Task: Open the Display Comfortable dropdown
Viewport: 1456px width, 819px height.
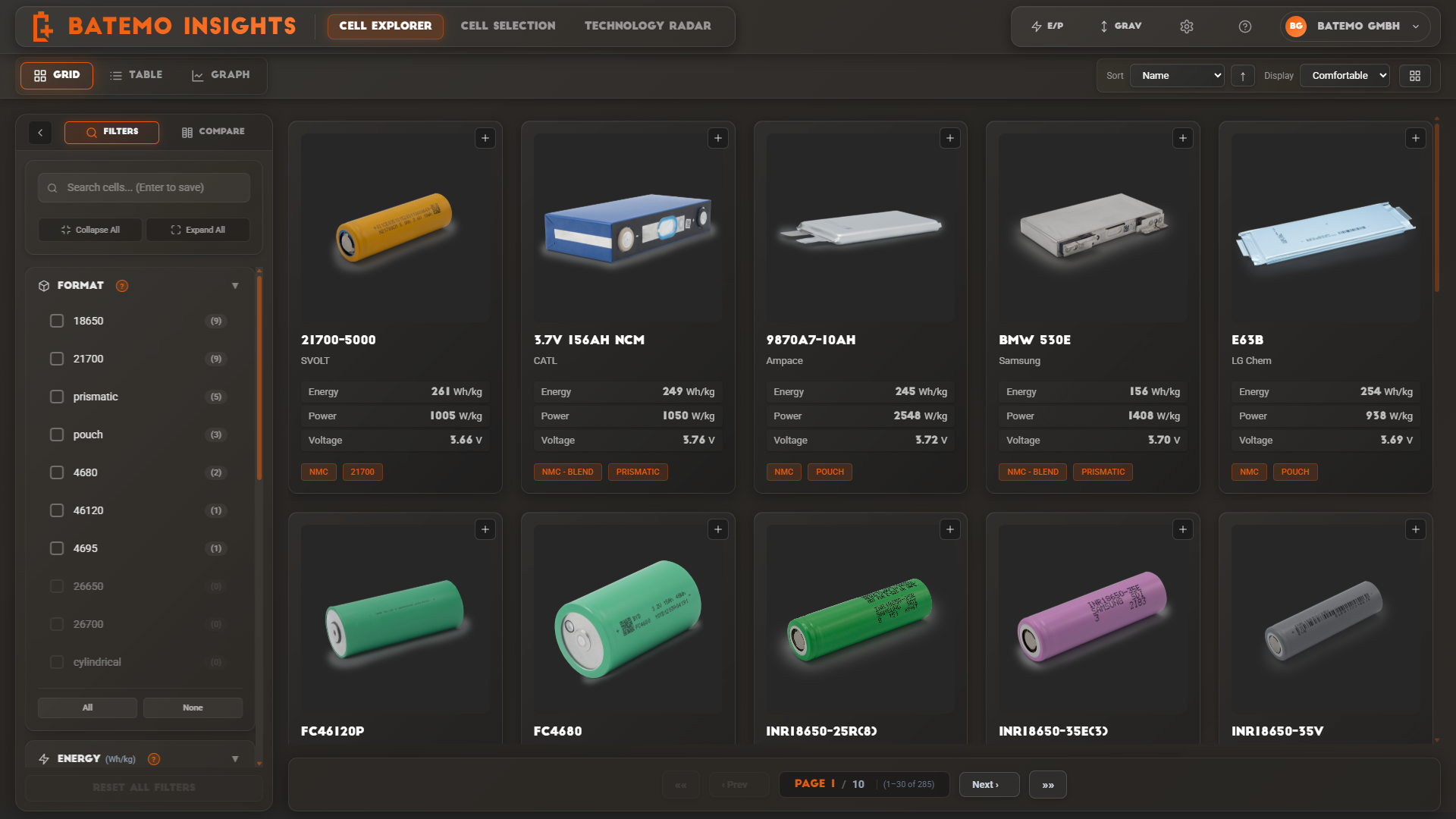Action: [x=1344, y=75]
